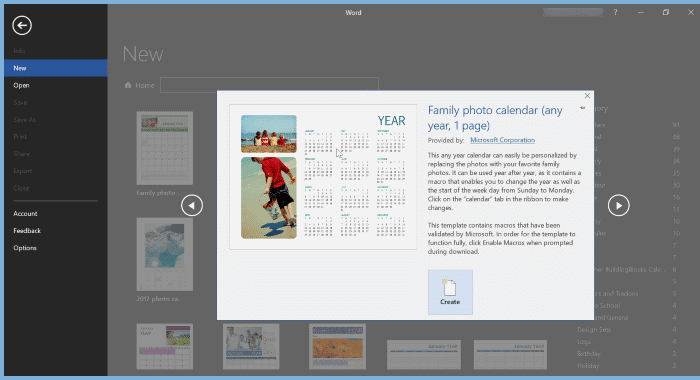The image size is (700, 380).
Task: Select Save in the sidebar
Action: (56, 103)
